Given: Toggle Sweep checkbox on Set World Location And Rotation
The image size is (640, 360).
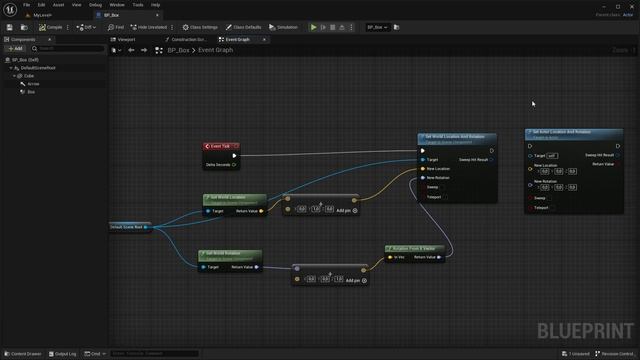Looking at the screenshot, I should (442, 187).
